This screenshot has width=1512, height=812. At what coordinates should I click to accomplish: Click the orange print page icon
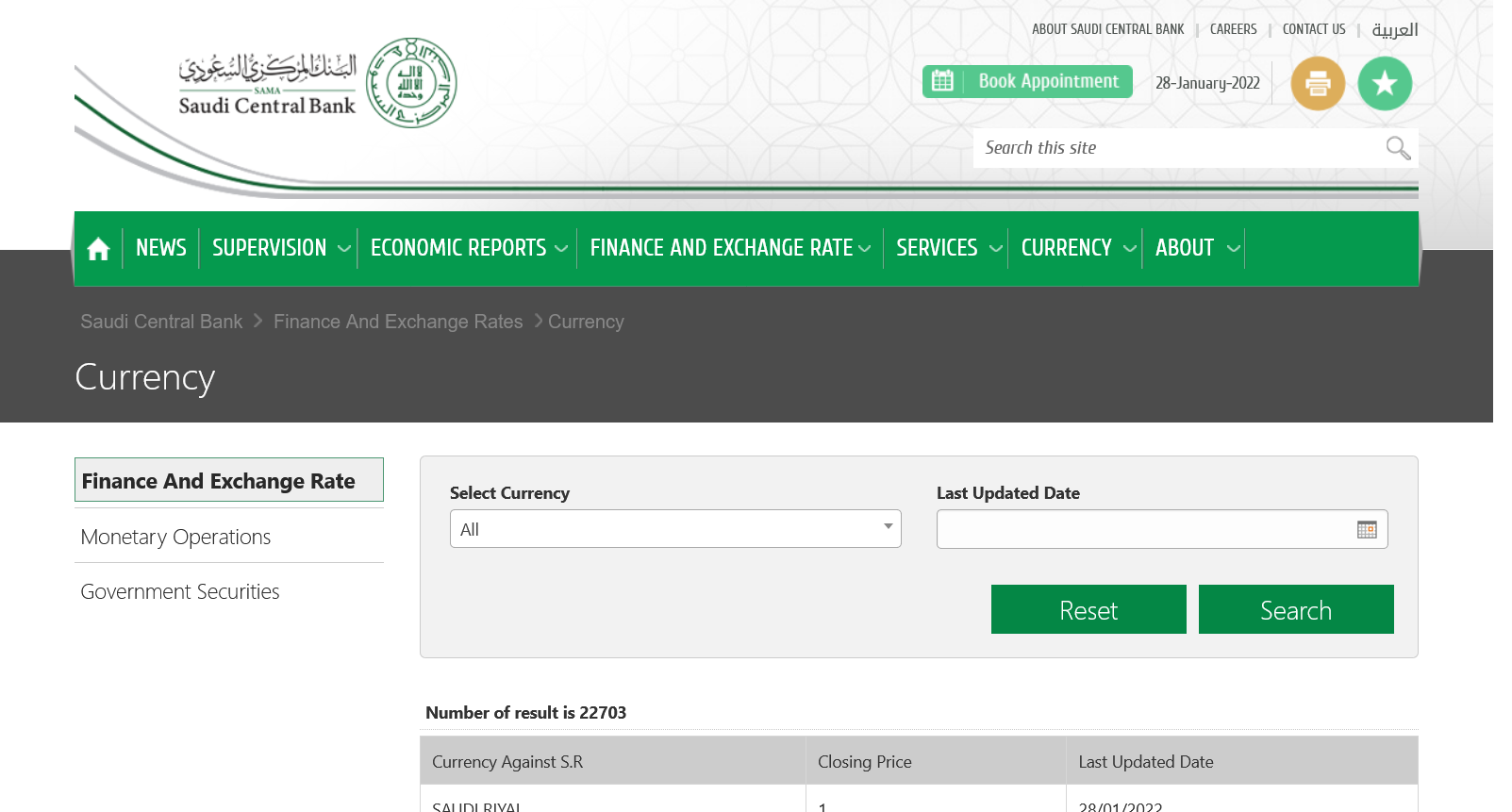1318,84
